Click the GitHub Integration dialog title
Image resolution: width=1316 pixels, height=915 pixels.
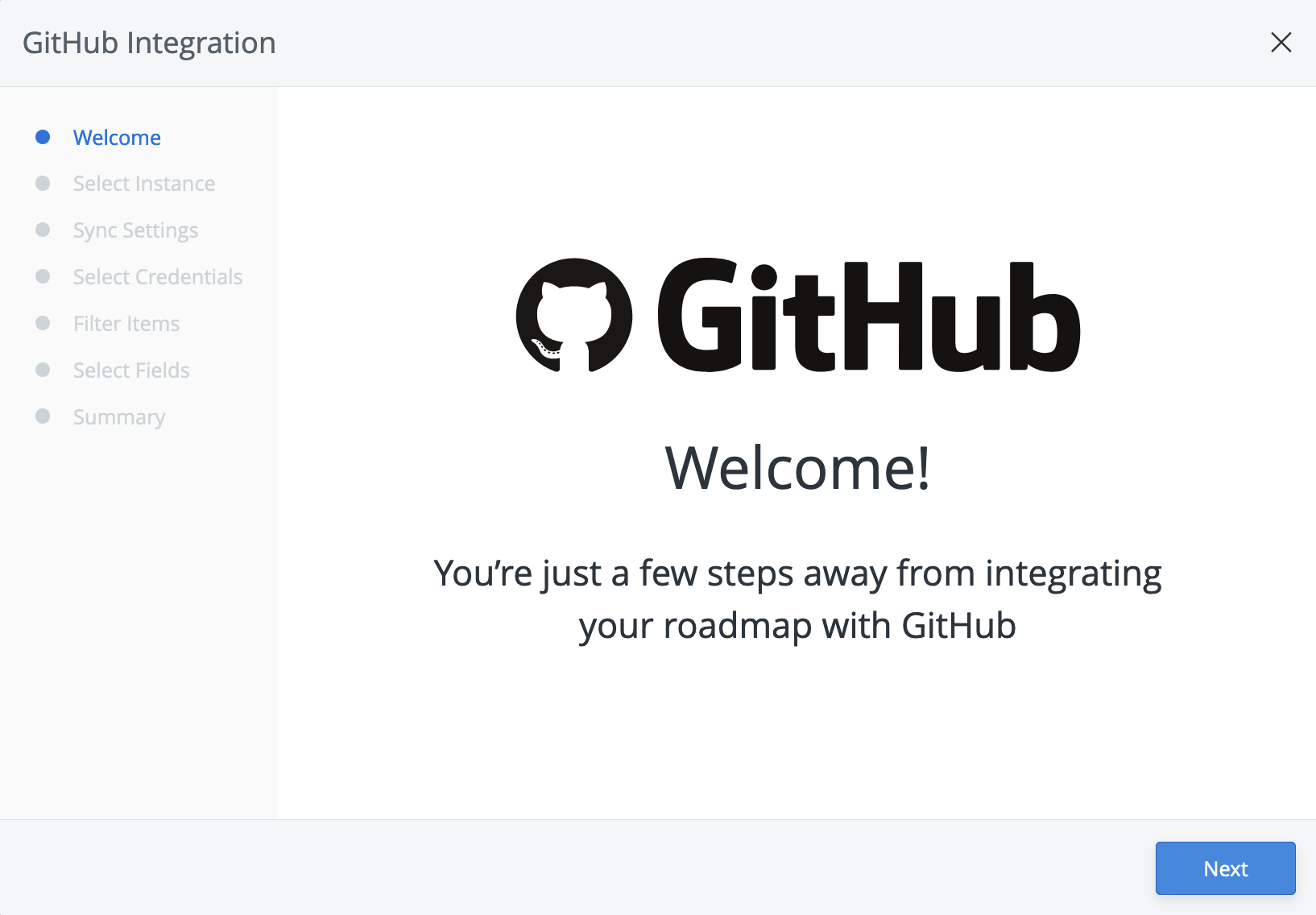pyautogui.click(x=149, y=43)
